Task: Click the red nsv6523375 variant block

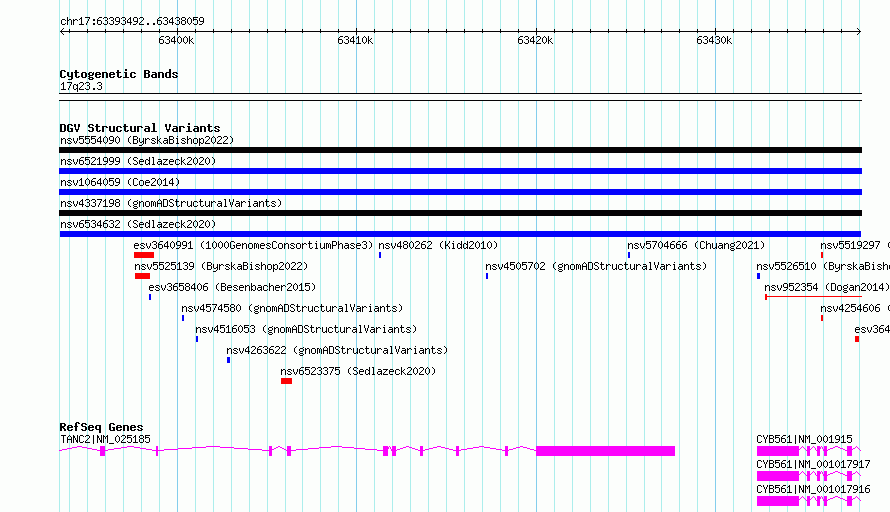Action: 286,381
